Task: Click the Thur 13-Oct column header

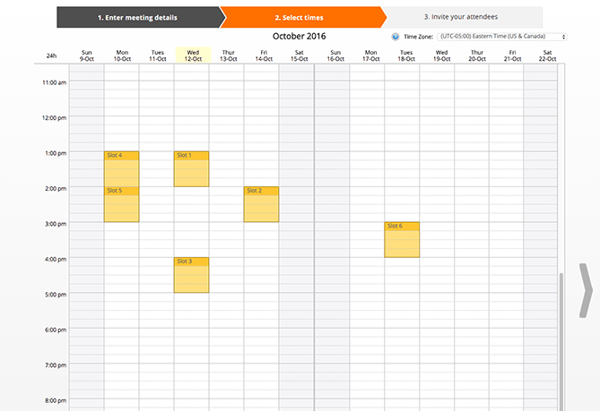Action: 228,55
